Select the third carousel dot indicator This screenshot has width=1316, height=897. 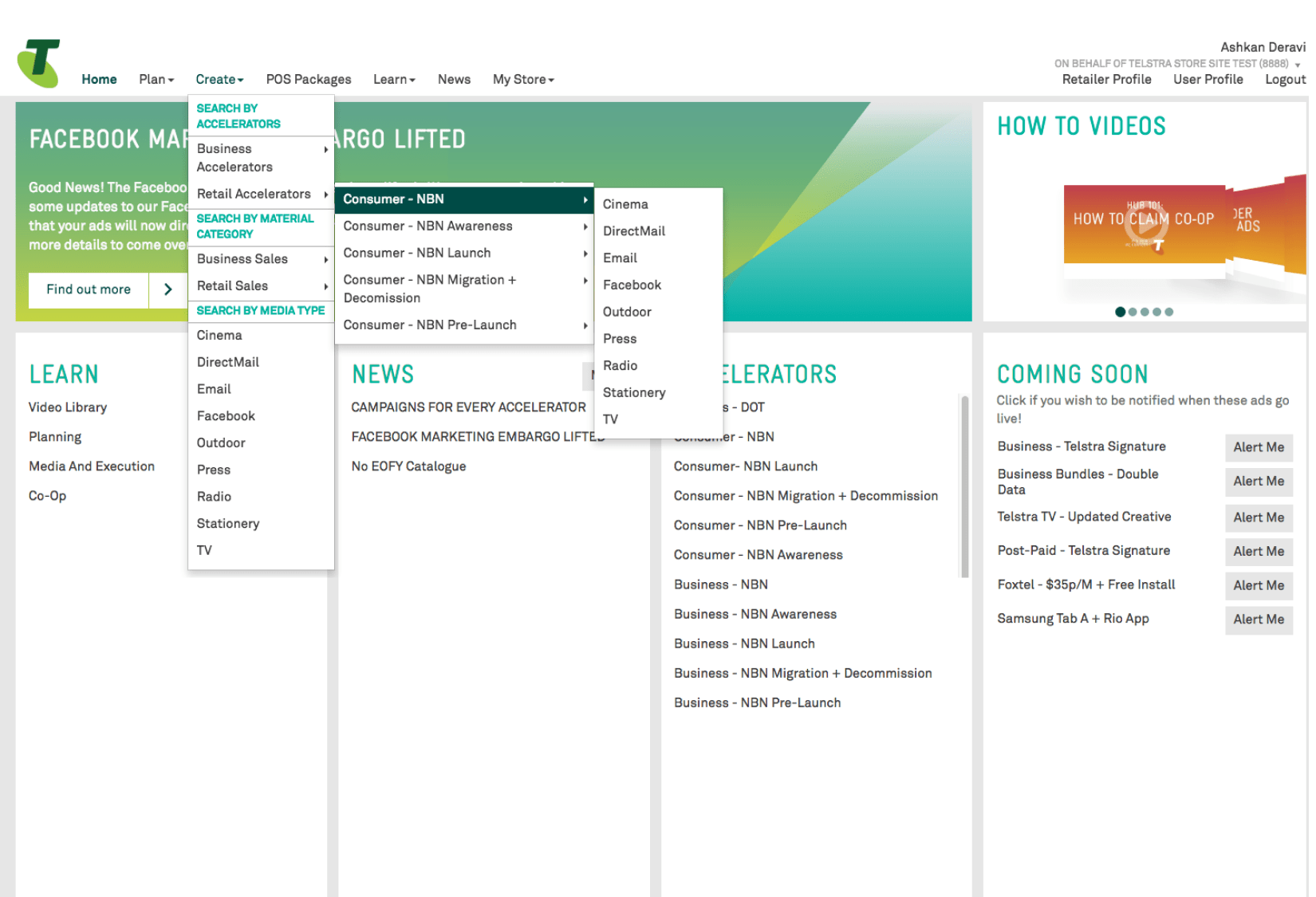(1145, 312)
